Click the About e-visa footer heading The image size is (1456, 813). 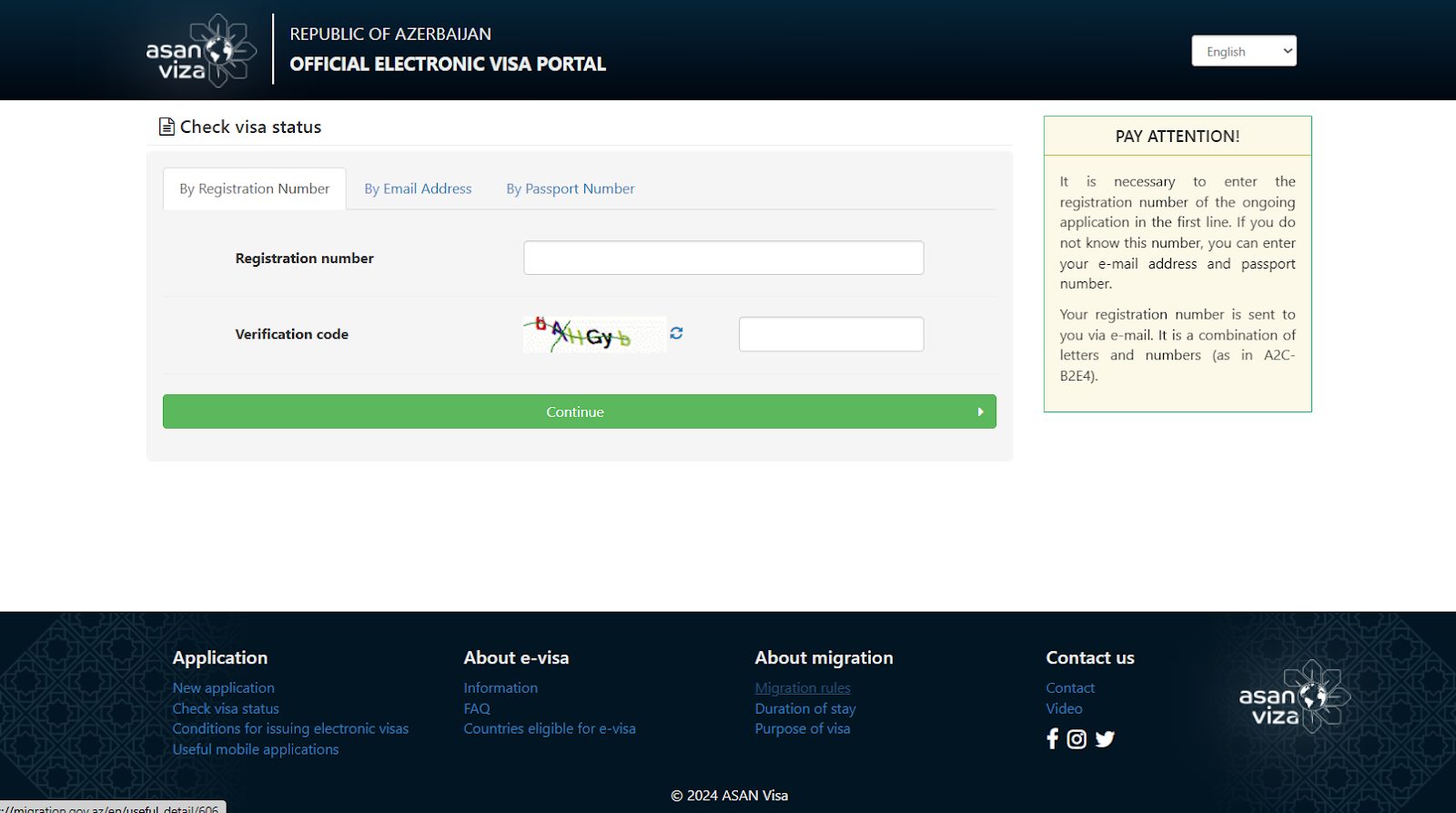[516, 657]
